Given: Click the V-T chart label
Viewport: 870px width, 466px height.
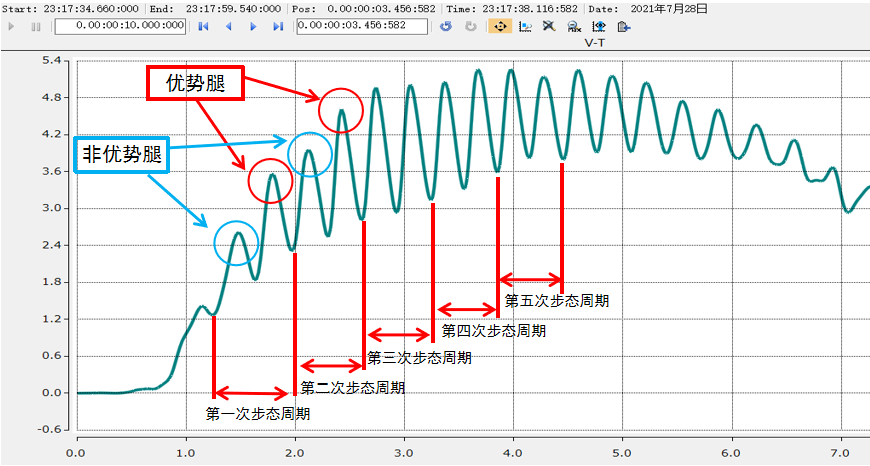Looking at the screenshot, I should pyautogui.click(x=597, y=43).
